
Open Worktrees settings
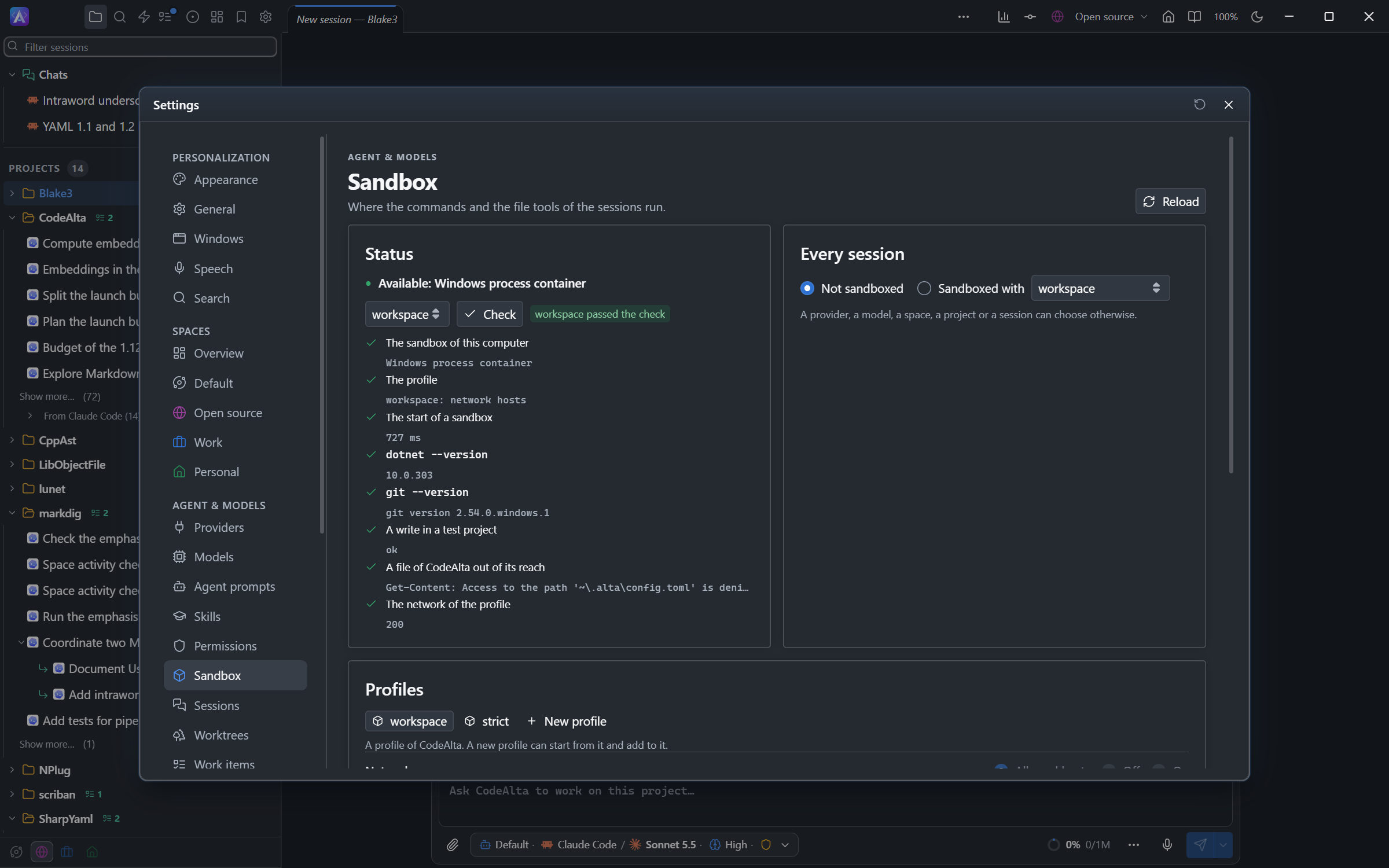point(235,735)
